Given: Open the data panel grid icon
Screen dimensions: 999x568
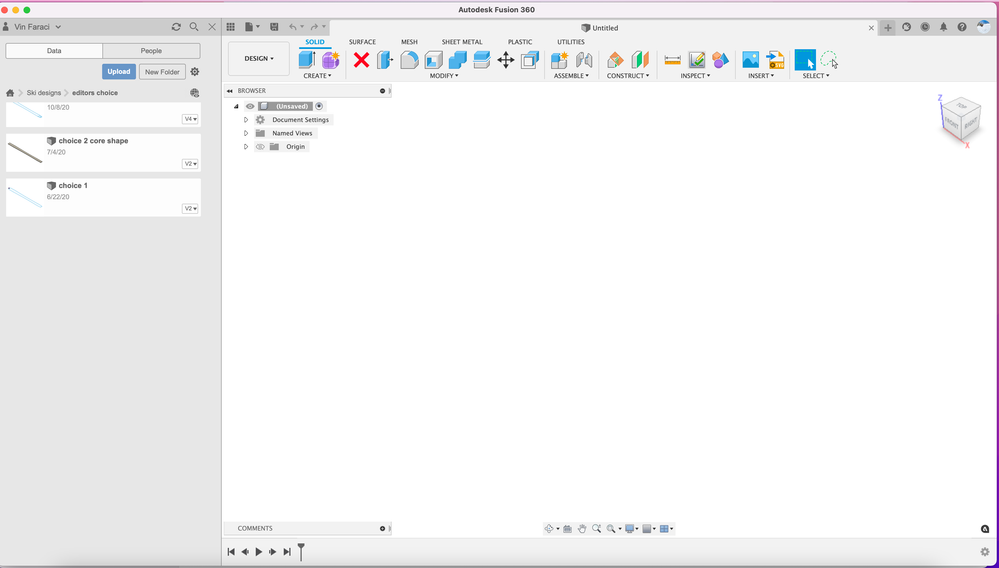Looking at the screenshot, I should (x=231, y=27).
